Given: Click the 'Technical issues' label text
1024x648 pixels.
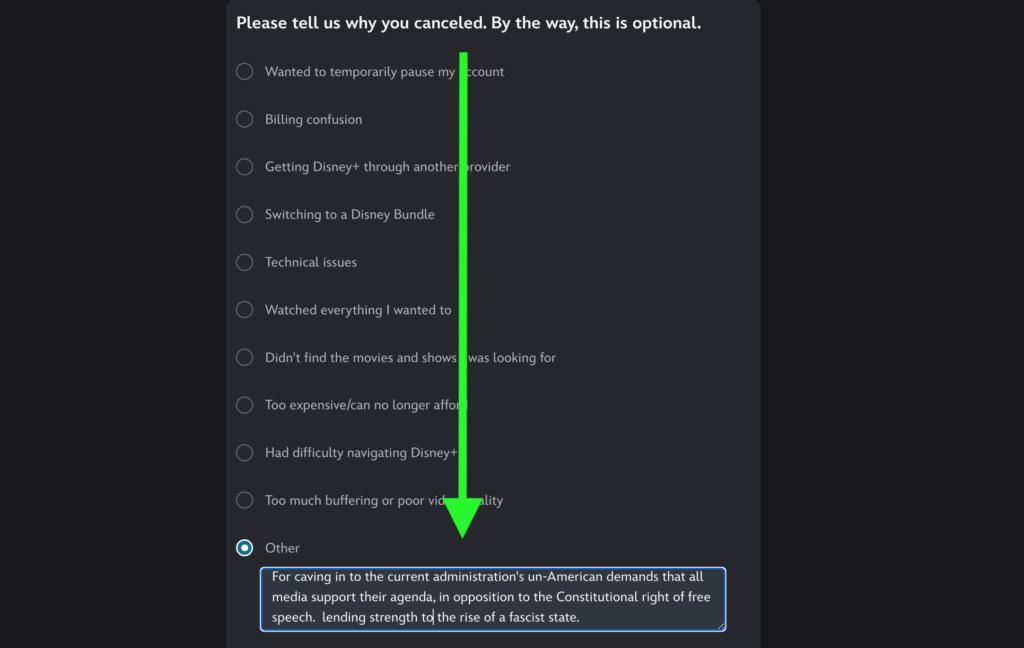Looking at the screenshot, I should point(311,262).
